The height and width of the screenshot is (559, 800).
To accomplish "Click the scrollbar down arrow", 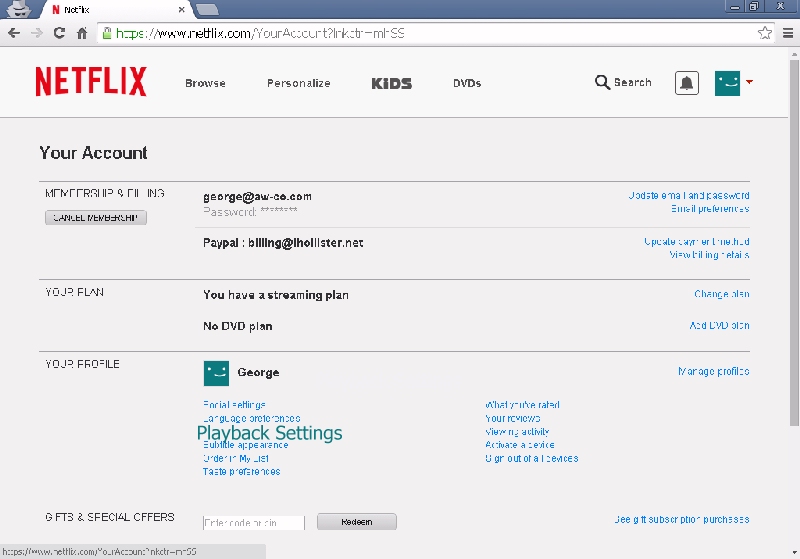I will [x=794, y=552].
